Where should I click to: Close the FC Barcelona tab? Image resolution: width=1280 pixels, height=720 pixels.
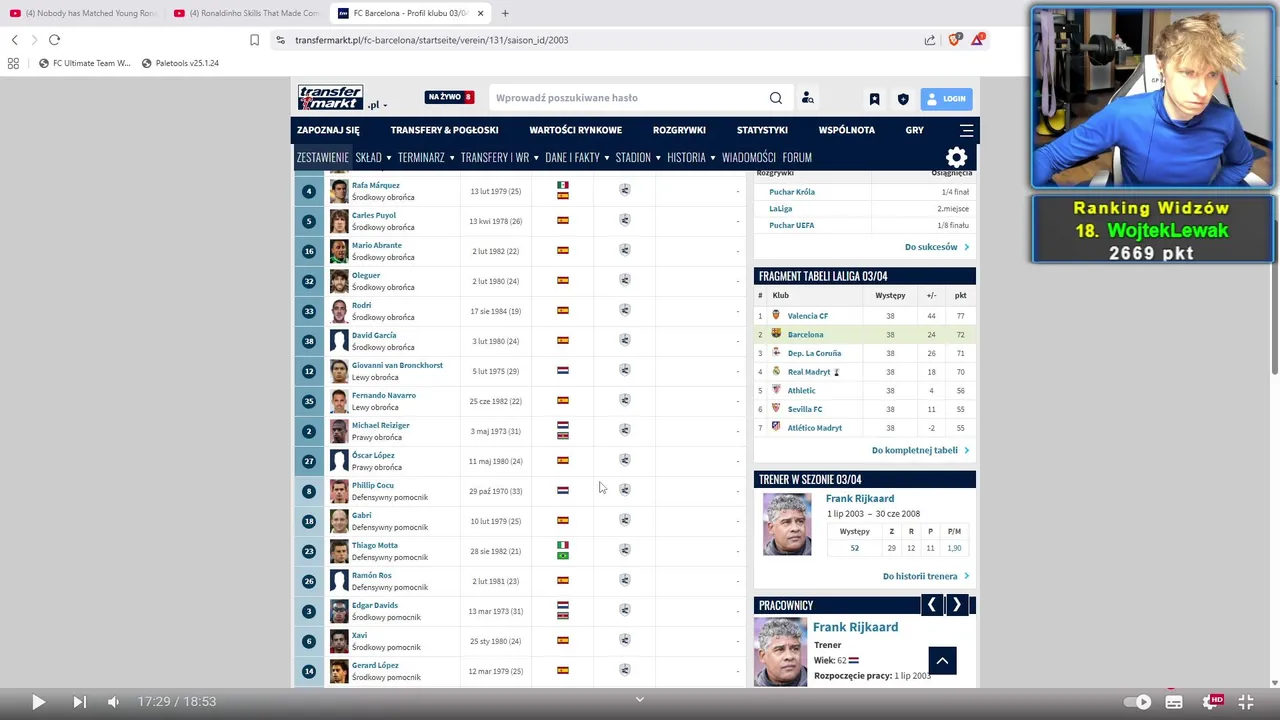tap(480, 13)
